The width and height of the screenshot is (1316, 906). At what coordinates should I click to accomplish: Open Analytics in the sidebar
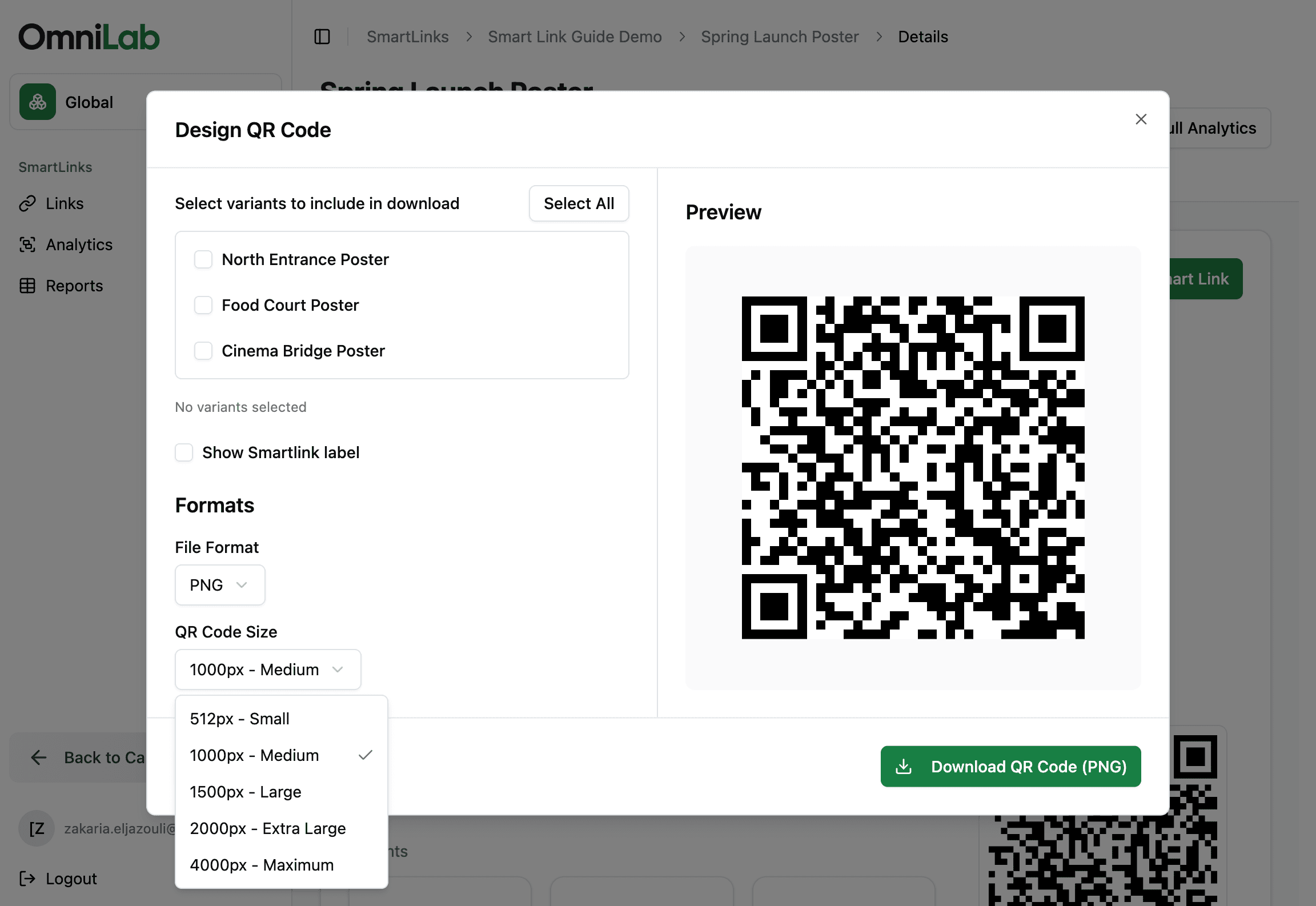pyautogui.click(x=79, y=244)
